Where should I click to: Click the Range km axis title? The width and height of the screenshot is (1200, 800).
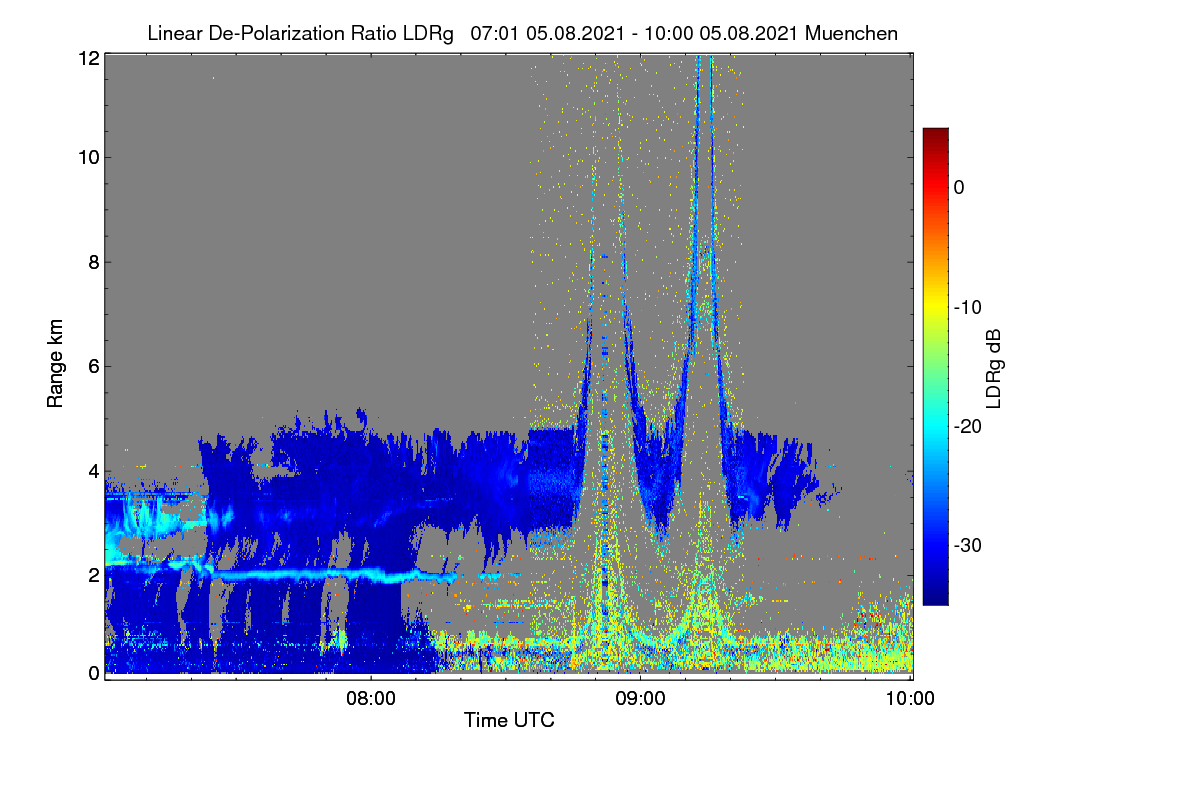point(55,365)
